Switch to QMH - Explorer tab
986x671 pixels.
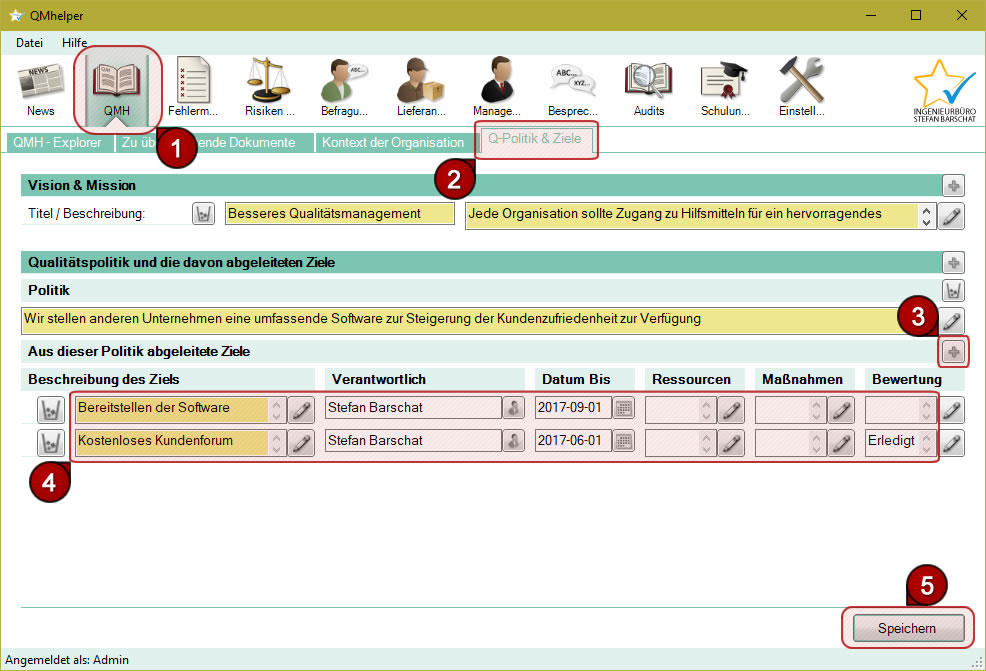click(x=57, y=143)
